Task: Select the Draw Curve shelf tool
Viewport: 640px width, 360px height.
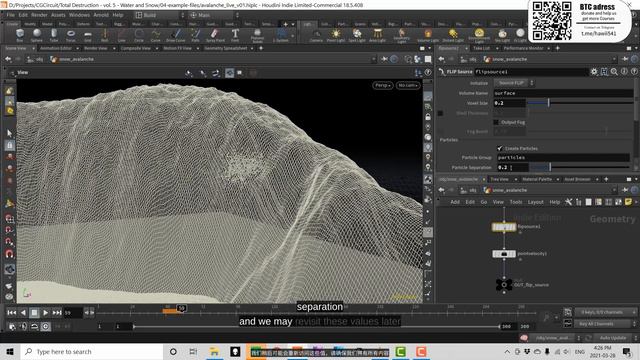Action: click(x=176, y=35)
